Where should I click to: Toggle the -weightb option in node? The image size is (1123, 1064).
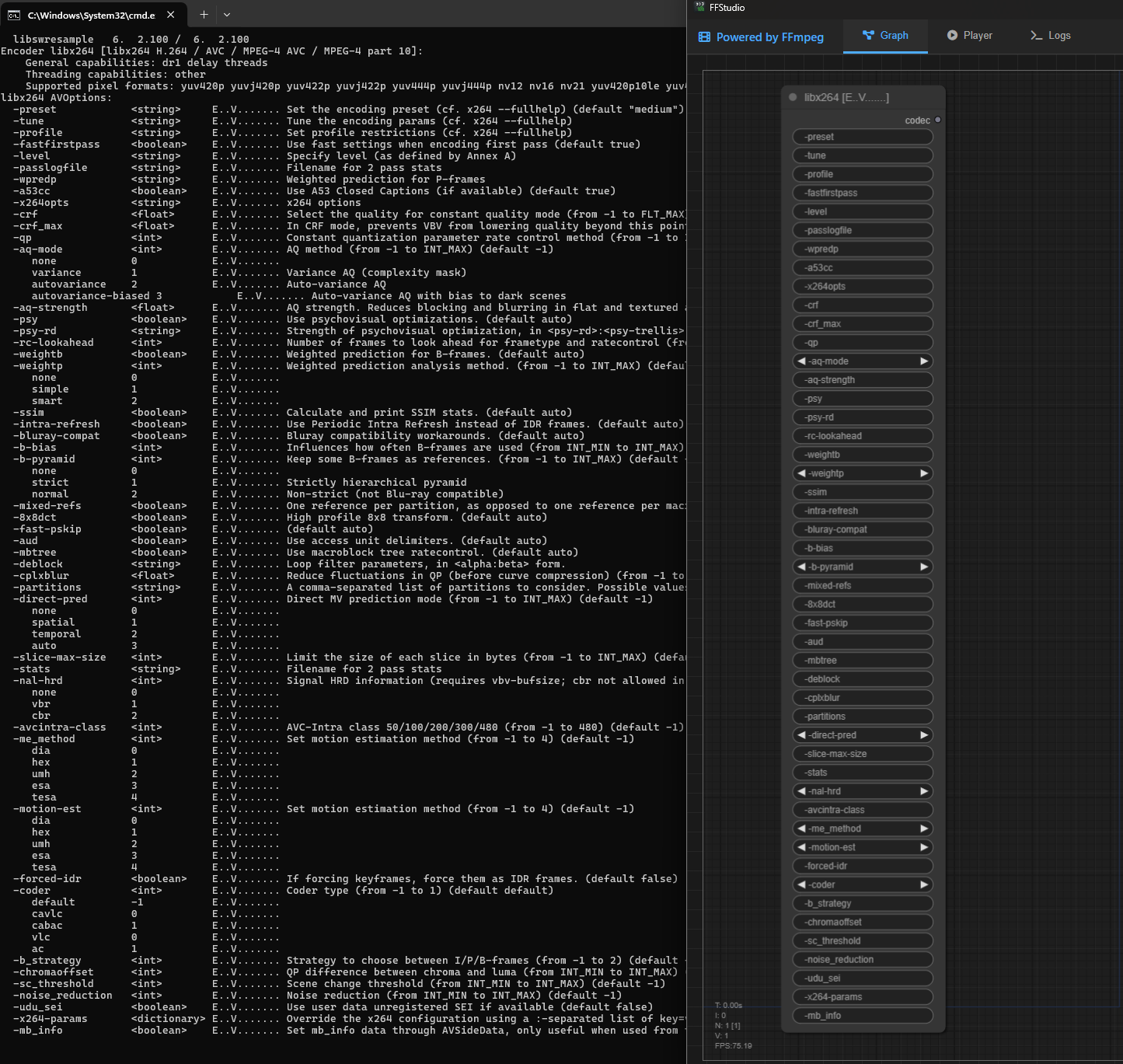tap(863, 455)
